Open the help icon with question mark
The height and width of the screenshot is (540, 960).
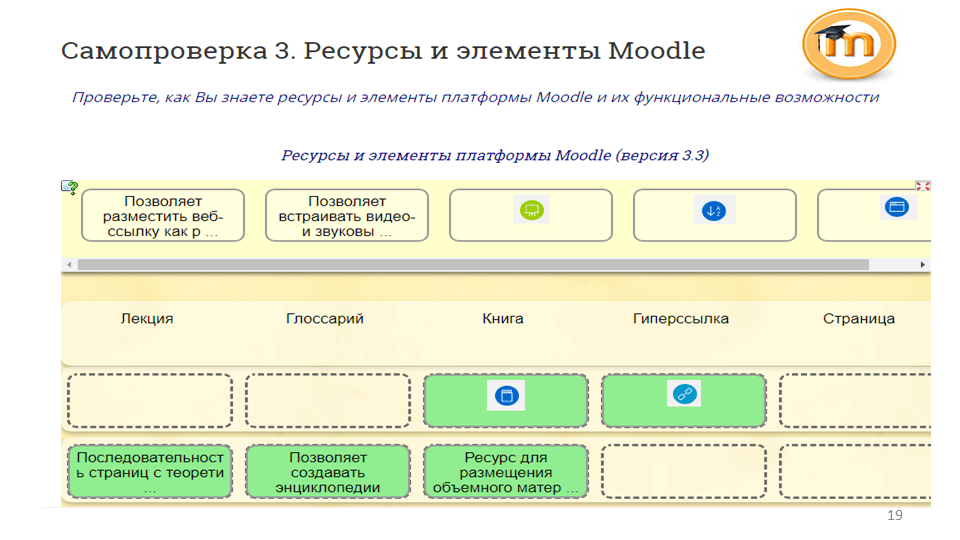pos(69,187)
